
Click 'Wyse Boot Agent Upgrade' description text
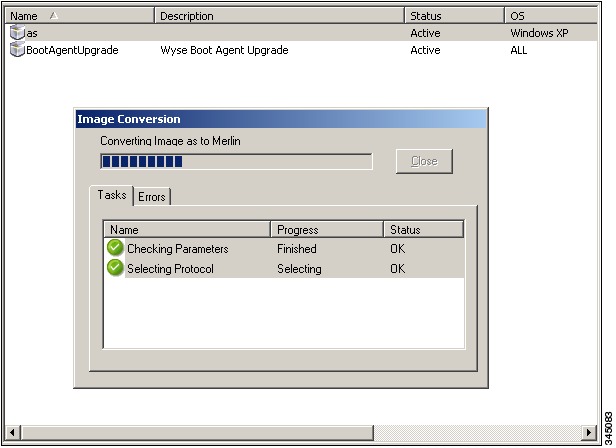[224, 50]
